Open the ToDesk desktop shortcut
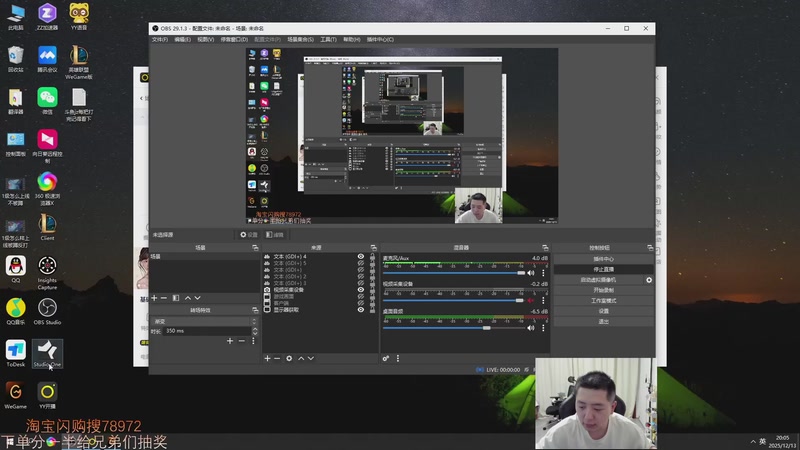 (16, 353)
